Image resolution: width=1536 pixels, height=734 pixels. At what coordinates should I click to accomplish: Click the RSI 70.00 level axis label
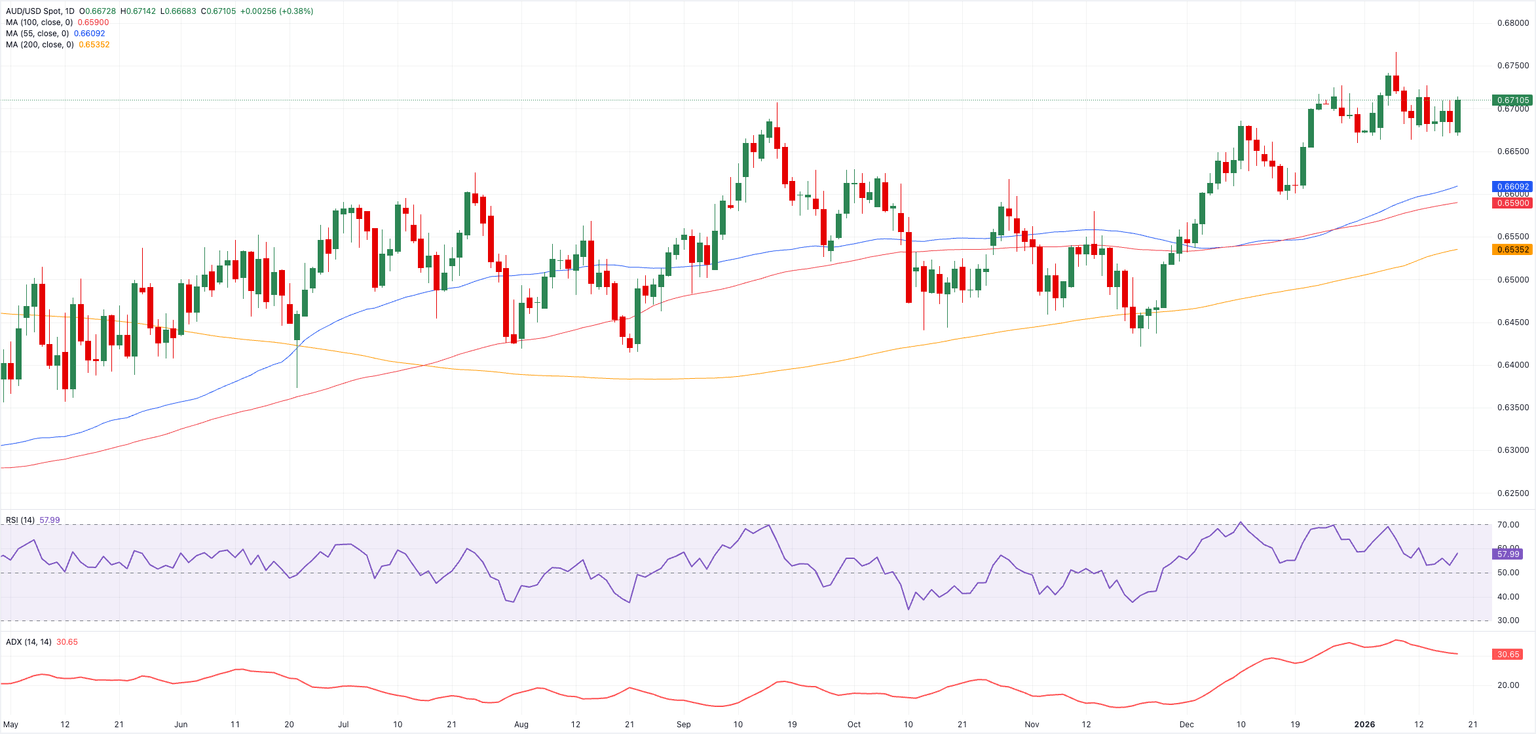coord(1508,525)
